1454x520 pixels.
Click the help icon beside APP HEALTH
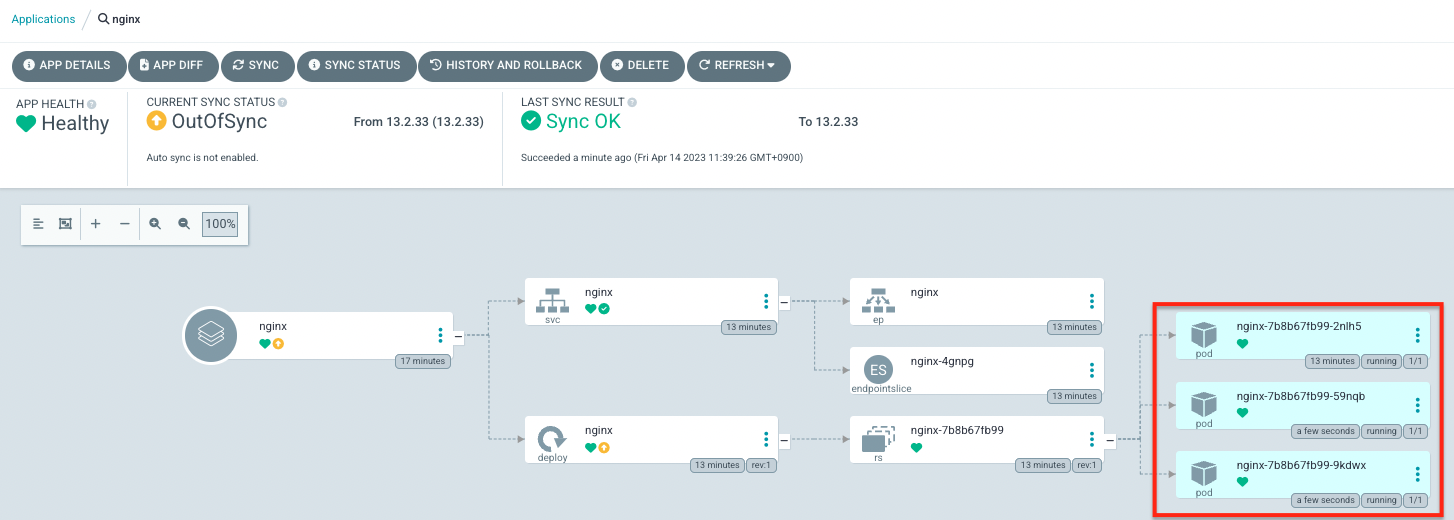tap(92, 104)
